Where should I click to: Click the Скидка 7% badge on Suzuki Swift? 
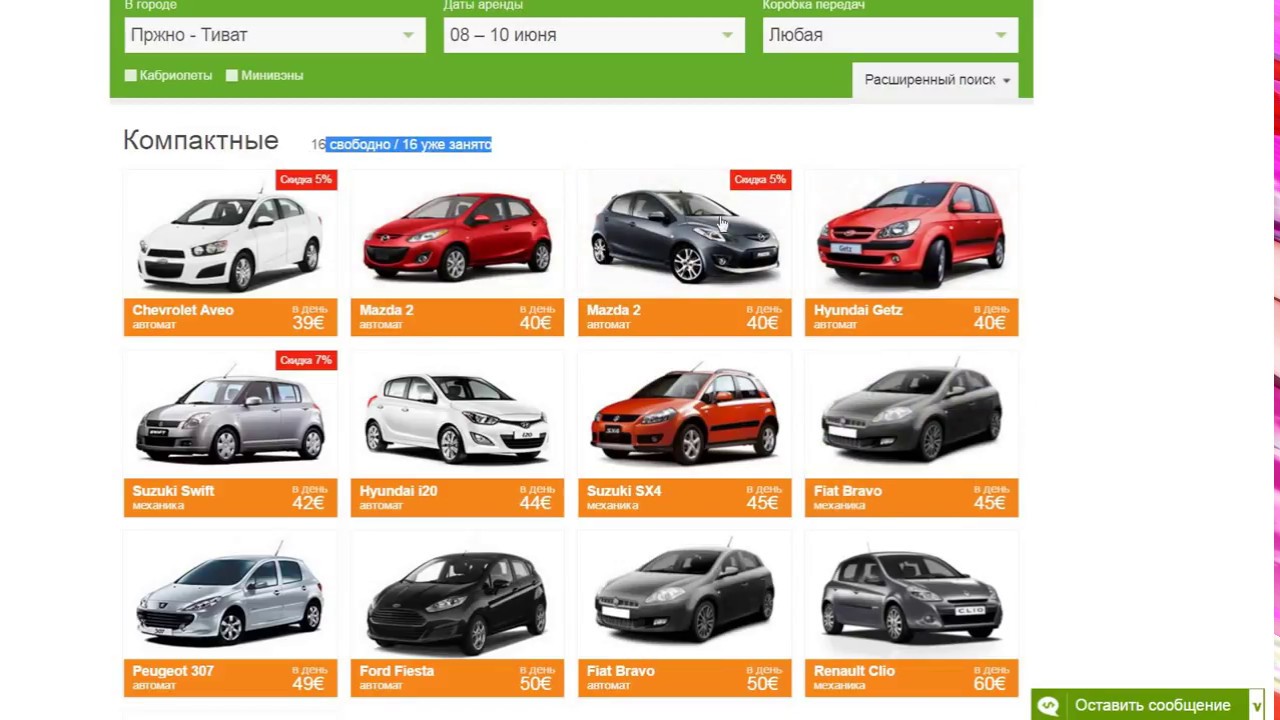(306, 360)
